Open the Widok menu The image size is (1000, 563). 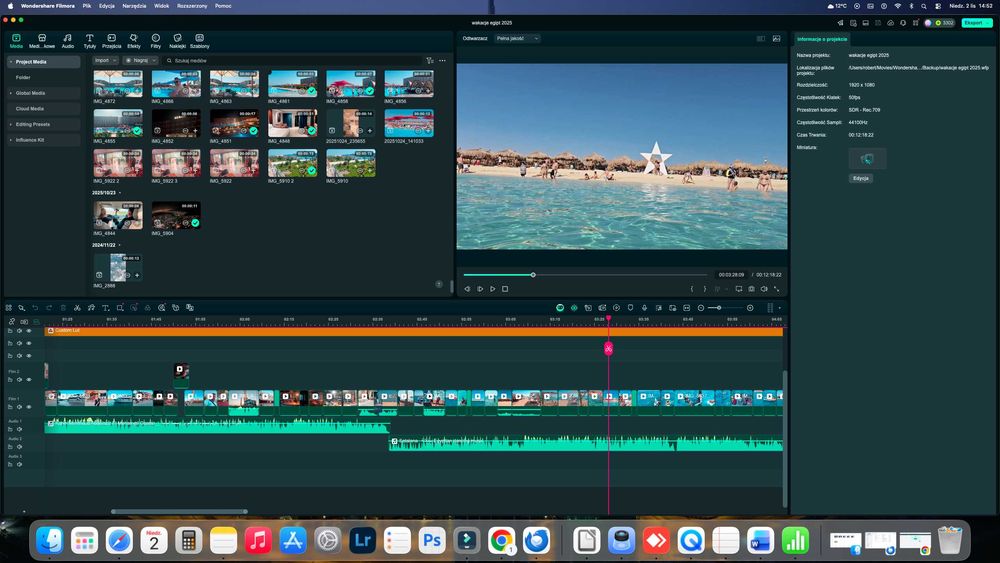(x=161, y=6)
